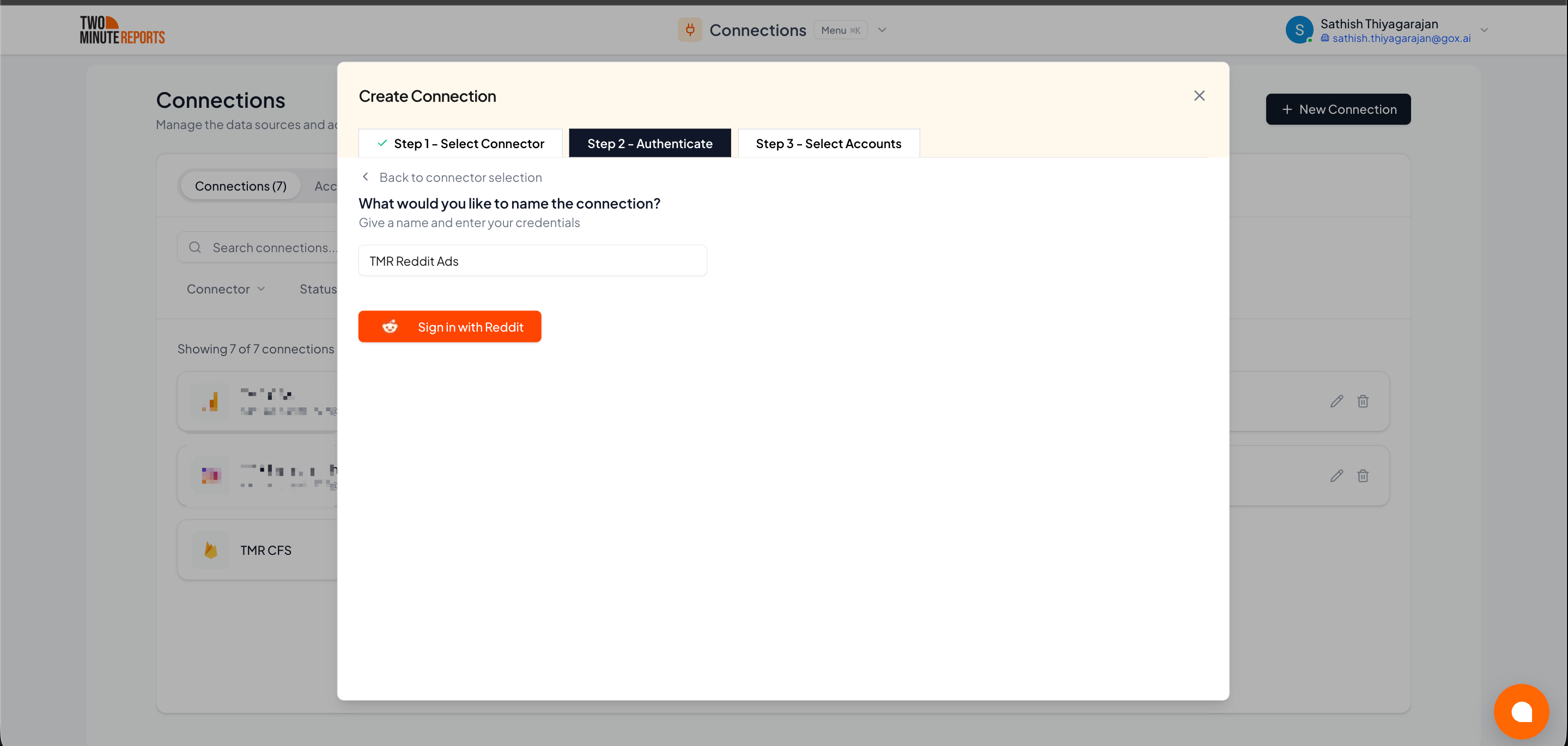Screen dimensions: 1568x746
Task: Click the TMR CFS connection name
Action: (265, 550)
